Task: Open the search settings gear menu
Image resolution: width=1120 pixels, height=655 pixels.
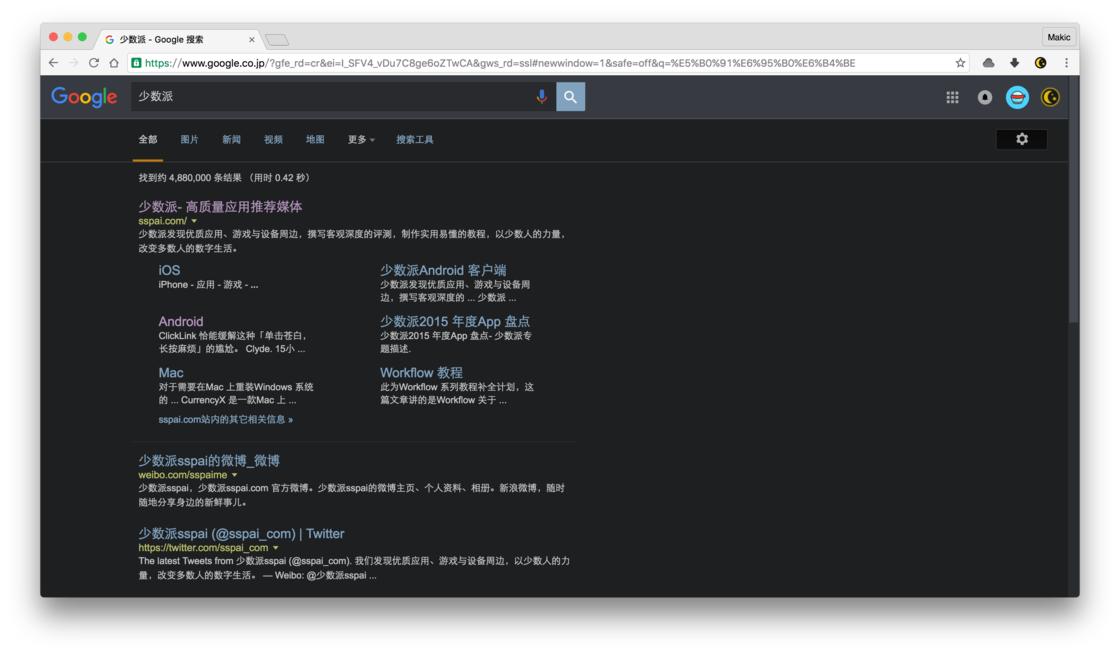Action: [1021, 139]
